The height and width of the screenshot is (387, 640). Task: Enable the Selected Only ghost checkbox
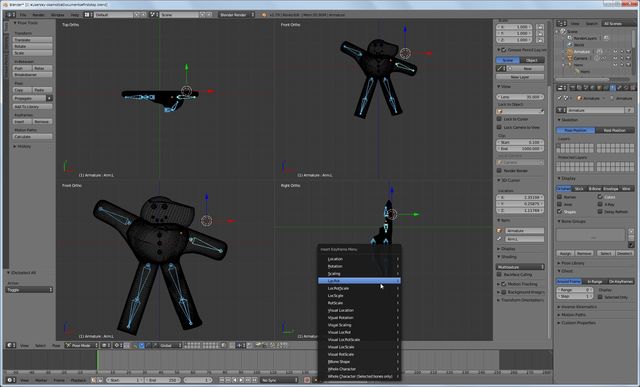(x=600, y=297)
